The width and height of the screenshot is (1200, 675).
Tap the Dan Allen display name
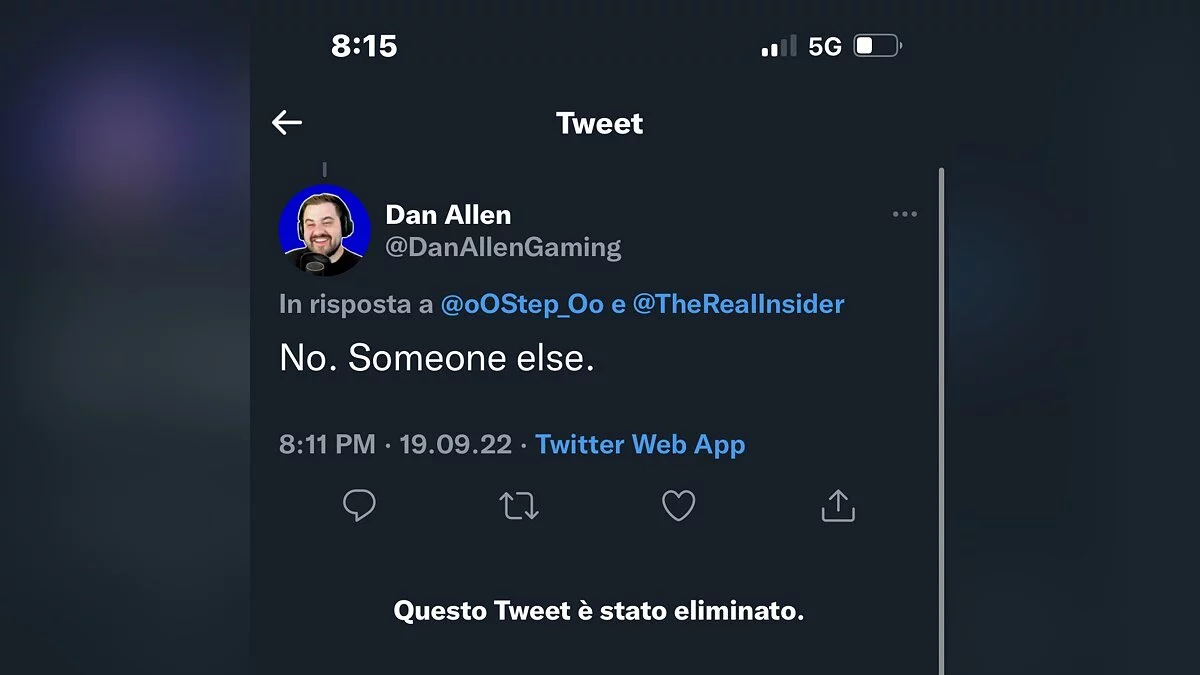448,214
